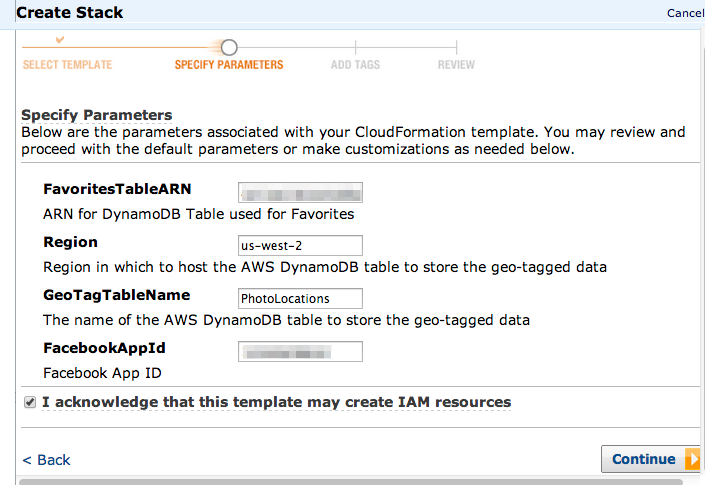705x485 pixels.
Task: Click the FacebookAppId label
Action: (104, 348)
